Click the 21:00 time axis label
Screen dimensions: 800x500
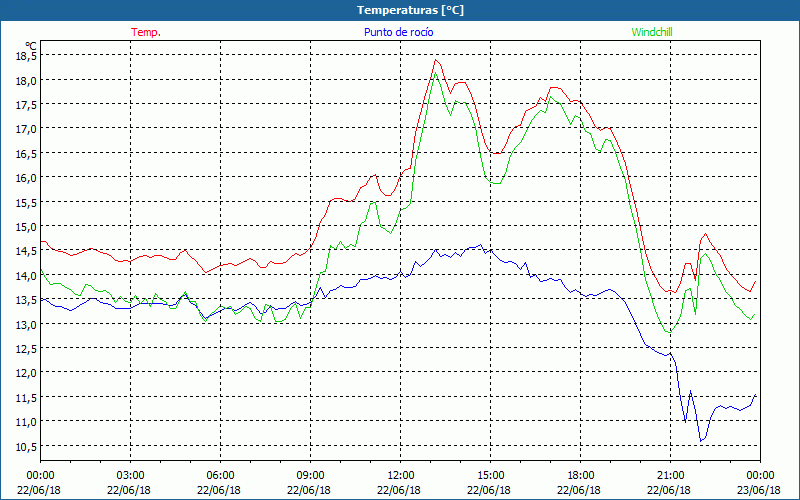670,476
